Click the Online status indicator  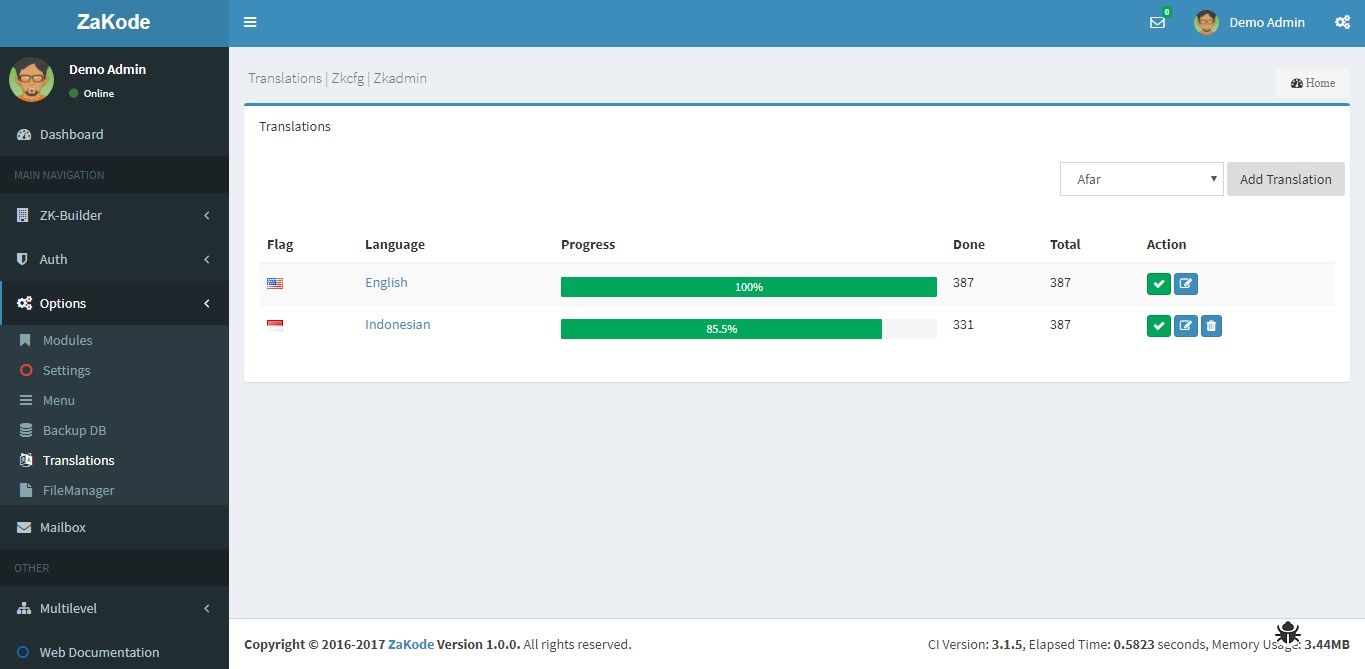click(x=92, y=93)
